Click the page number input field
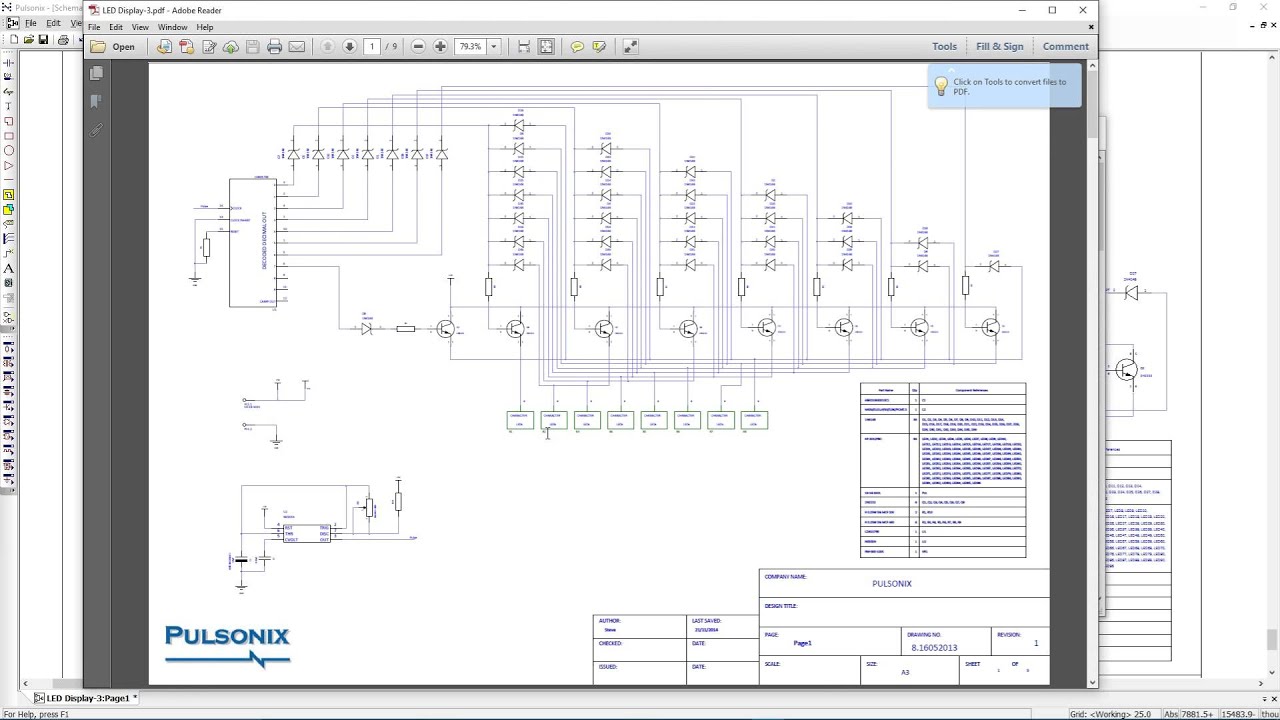Screen dimensions: 1280x720 point(372,47)
